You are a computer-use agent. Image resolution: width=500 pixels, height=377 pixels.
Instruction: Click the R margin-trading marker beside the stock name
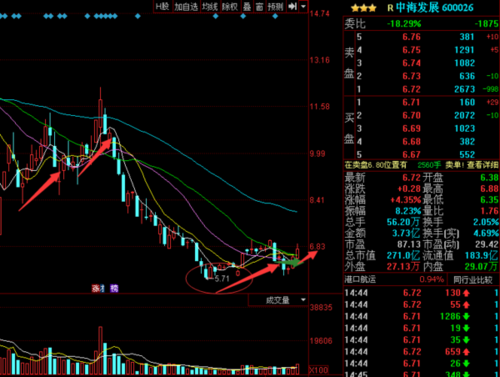(390, 8)
